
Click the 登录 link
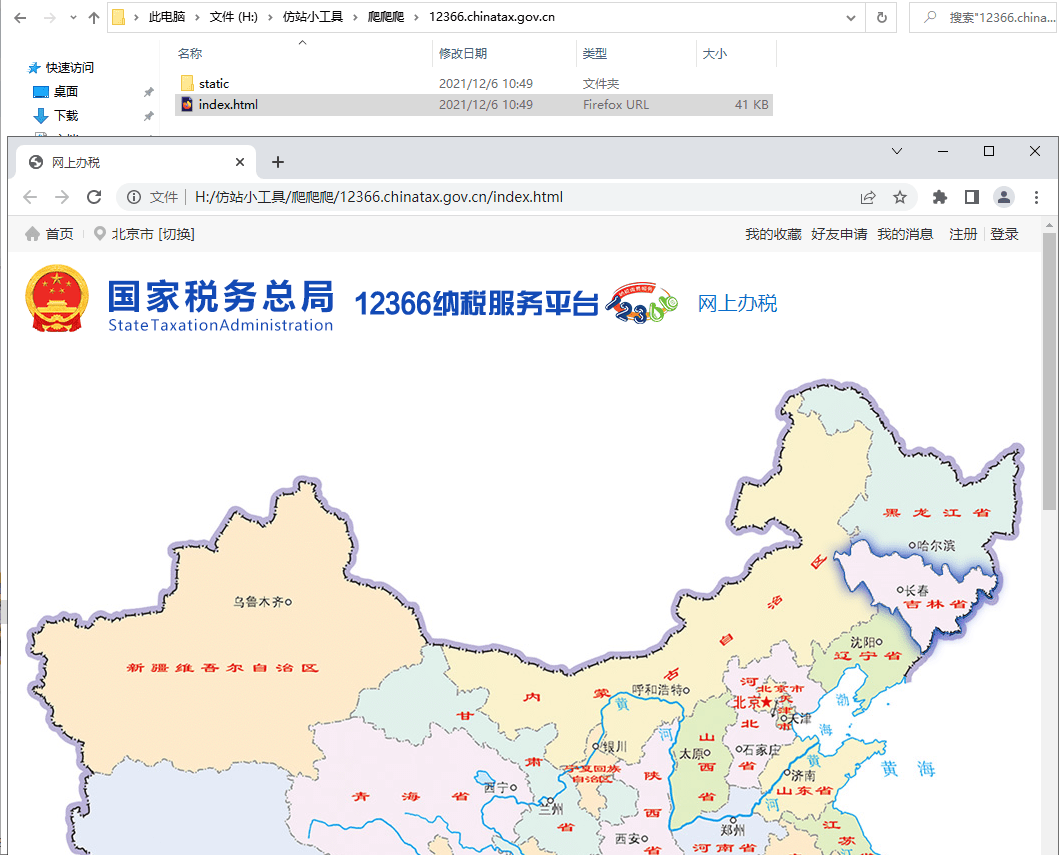coord(1005,234)
